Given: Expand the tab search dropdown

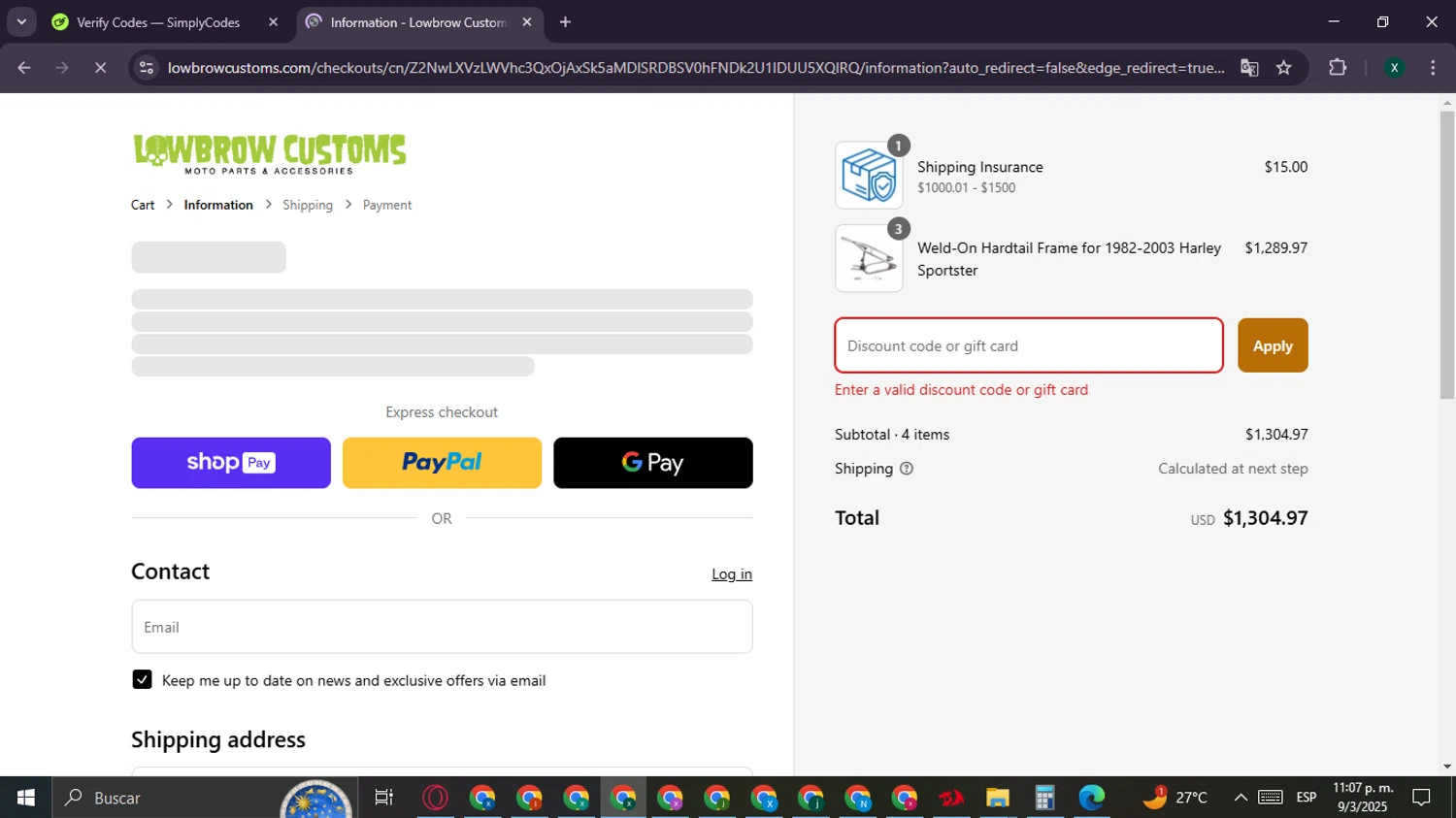Looking at the screenshot, I should (x=21, y=22).
